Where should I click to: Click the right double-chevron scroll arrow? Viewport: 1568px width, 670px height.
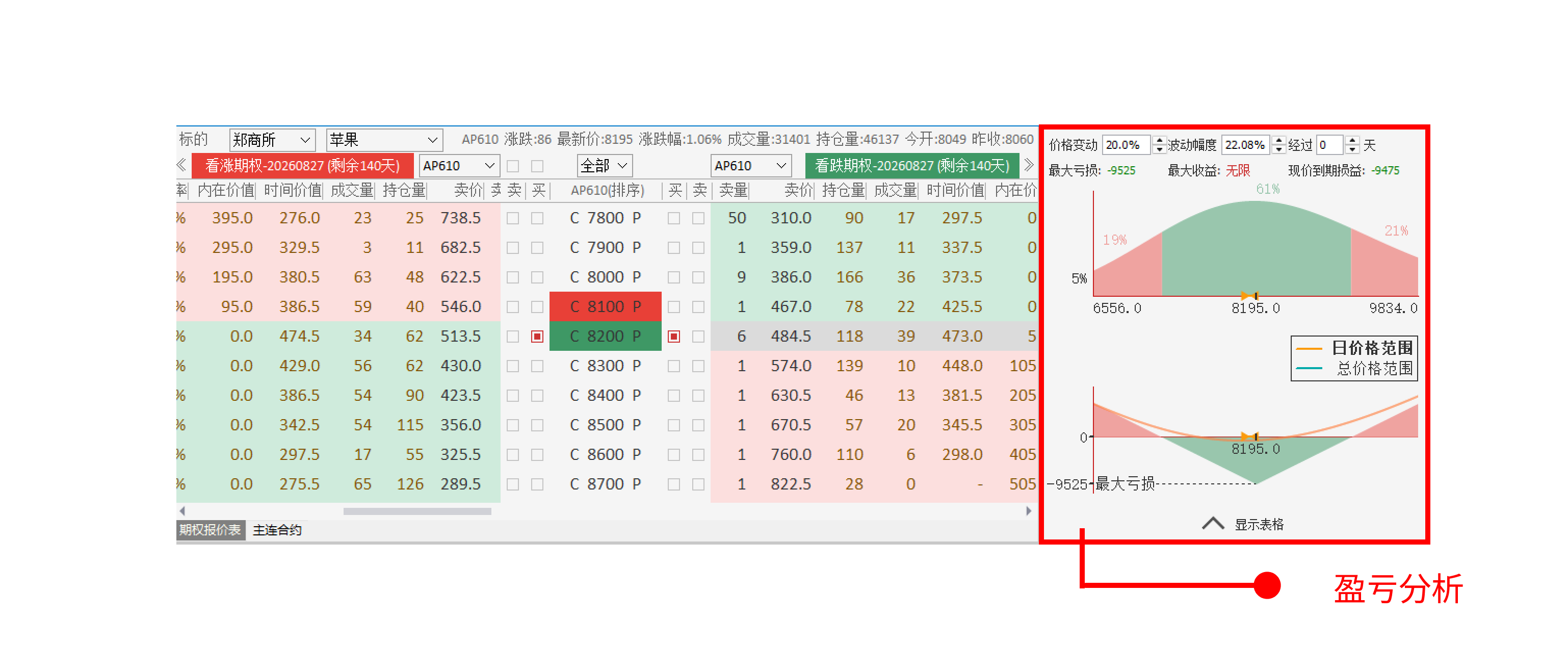[x=1029, y=165]
